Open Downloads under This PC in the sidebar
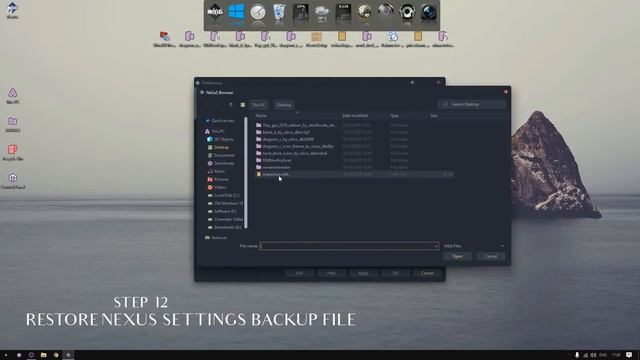Image resolution: width=640 pixels, height=360 pixels. click(x=221, y=163)
